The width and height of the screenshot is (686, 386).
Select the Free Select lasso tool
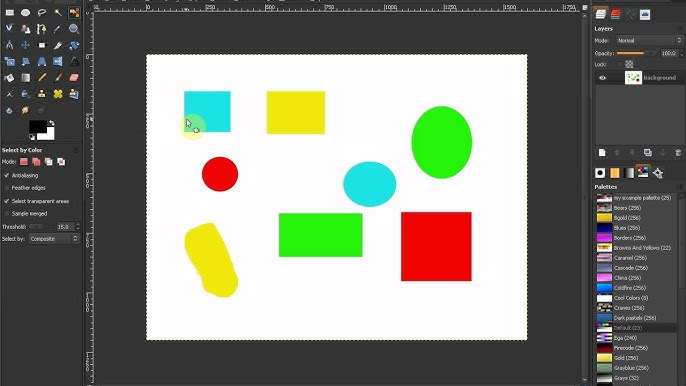pos(42,13)
